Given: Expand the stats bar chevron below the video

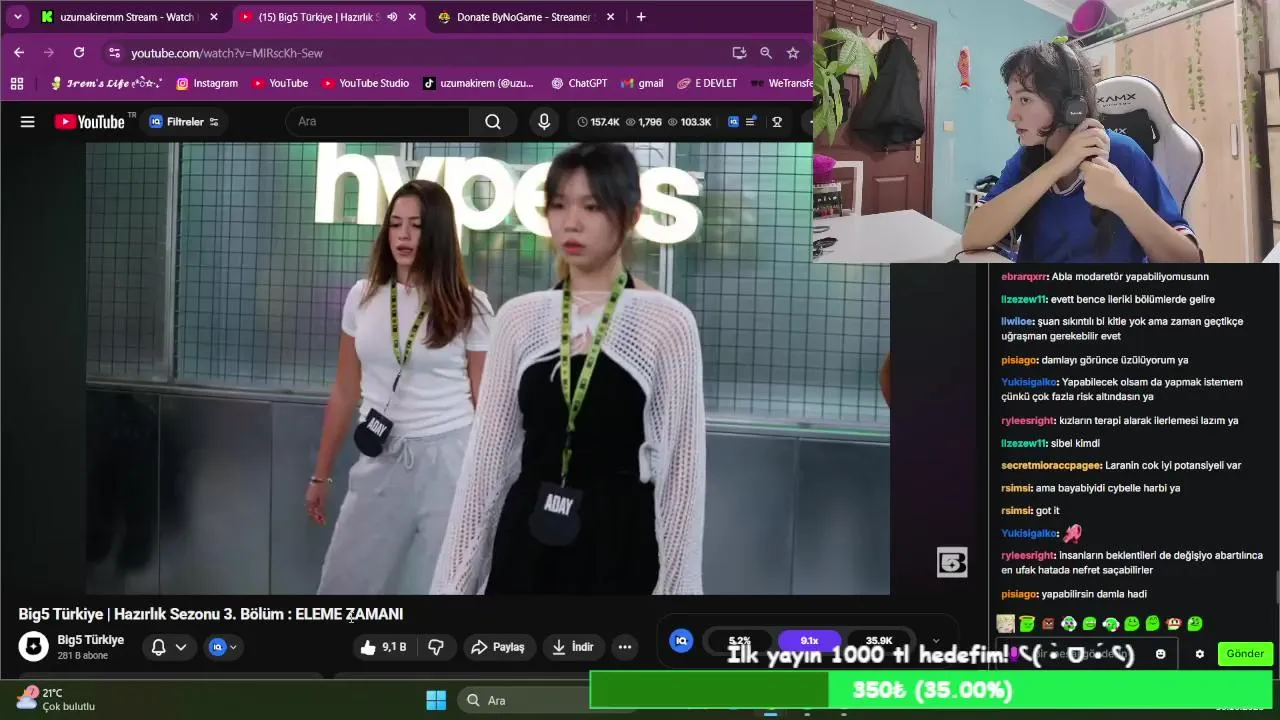Looking at the screenshot, I should click(x=935, y=641).
